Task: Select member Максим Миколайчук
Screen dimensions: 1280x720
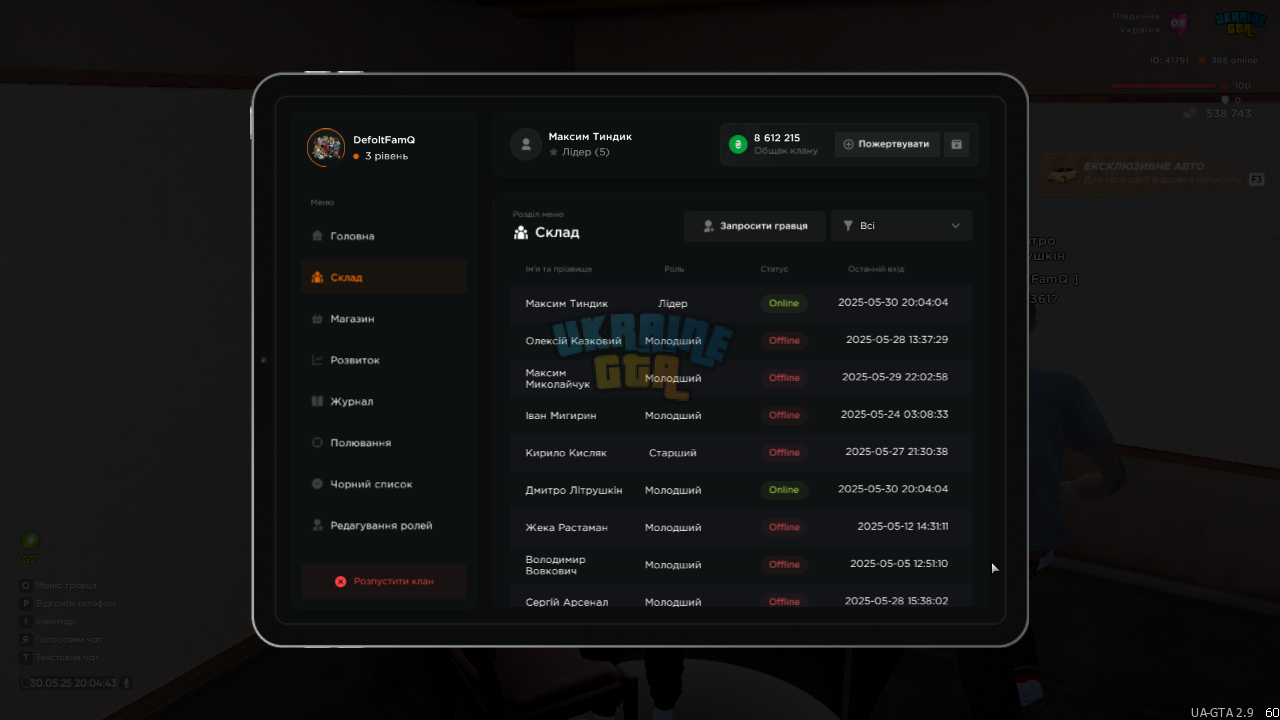Action: tap(558, 378)
